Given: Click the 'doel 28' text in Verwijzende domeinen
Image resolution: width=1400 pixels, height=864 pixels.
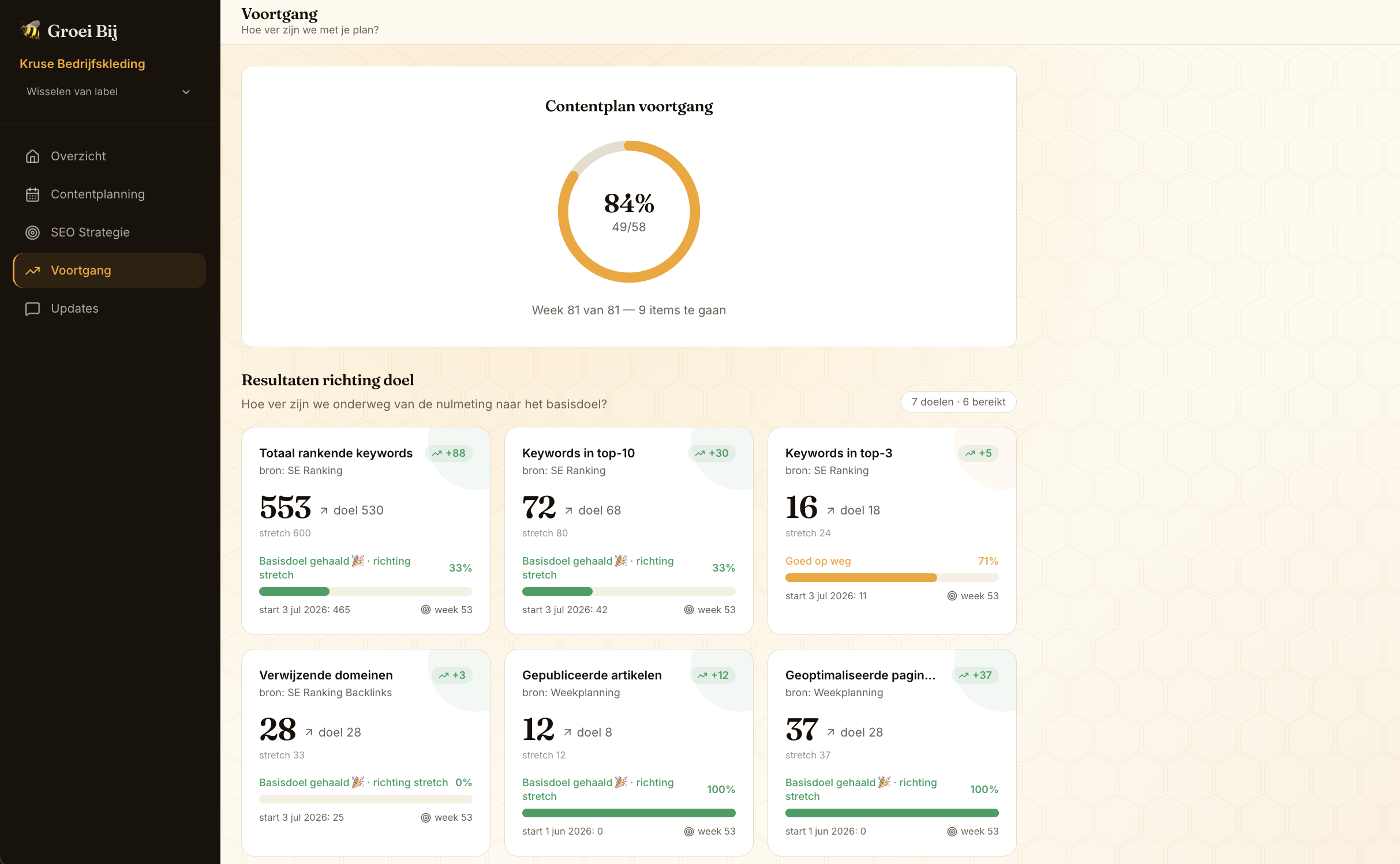Looking at the screenshot, I should (340, 732).
